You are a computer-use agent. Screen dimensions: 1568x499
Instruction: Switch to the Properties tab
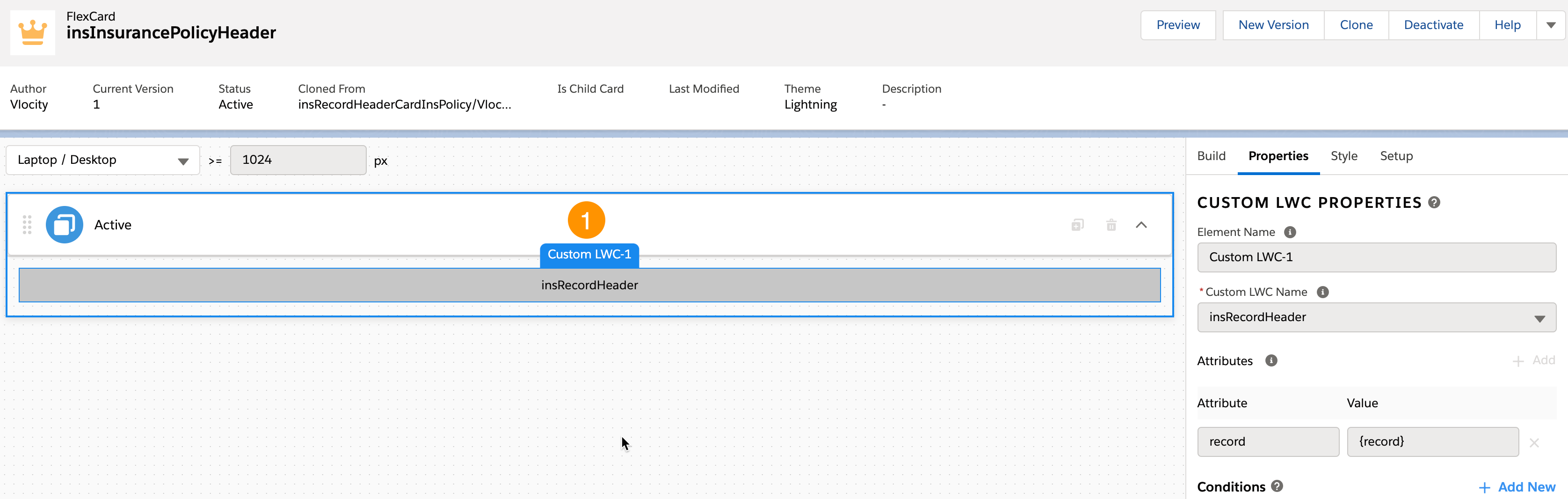1278,156
